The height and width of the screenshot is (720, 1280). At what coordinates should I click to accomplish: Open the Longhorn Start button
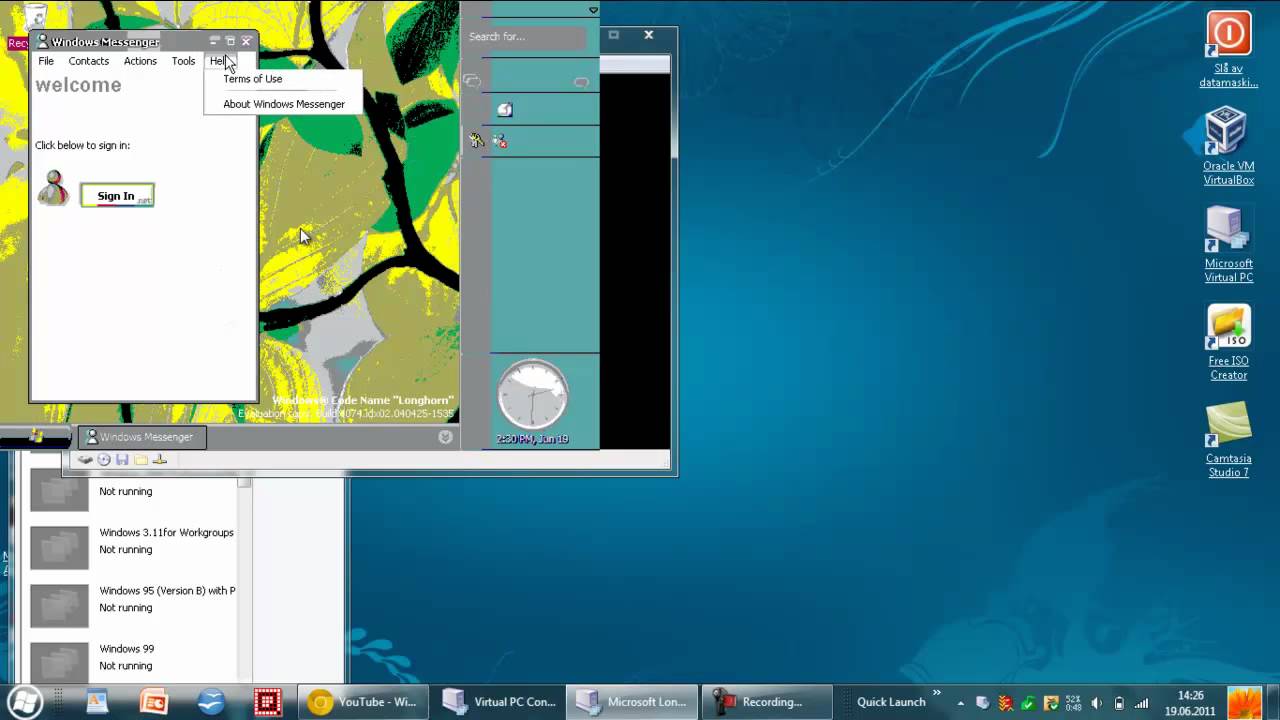click(x=36, y=436)
